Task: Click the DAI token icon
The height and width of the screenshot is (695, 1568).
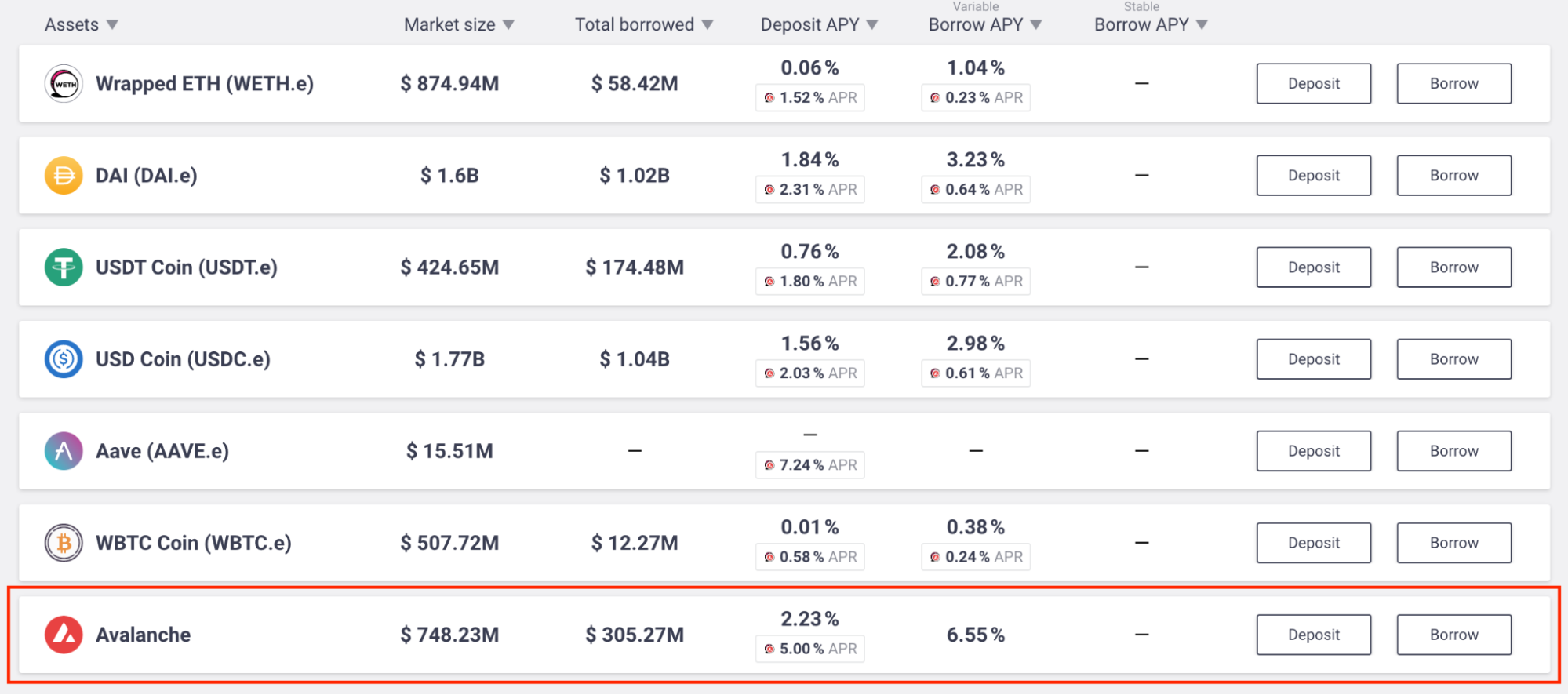Action: click(x=64, y=175)
